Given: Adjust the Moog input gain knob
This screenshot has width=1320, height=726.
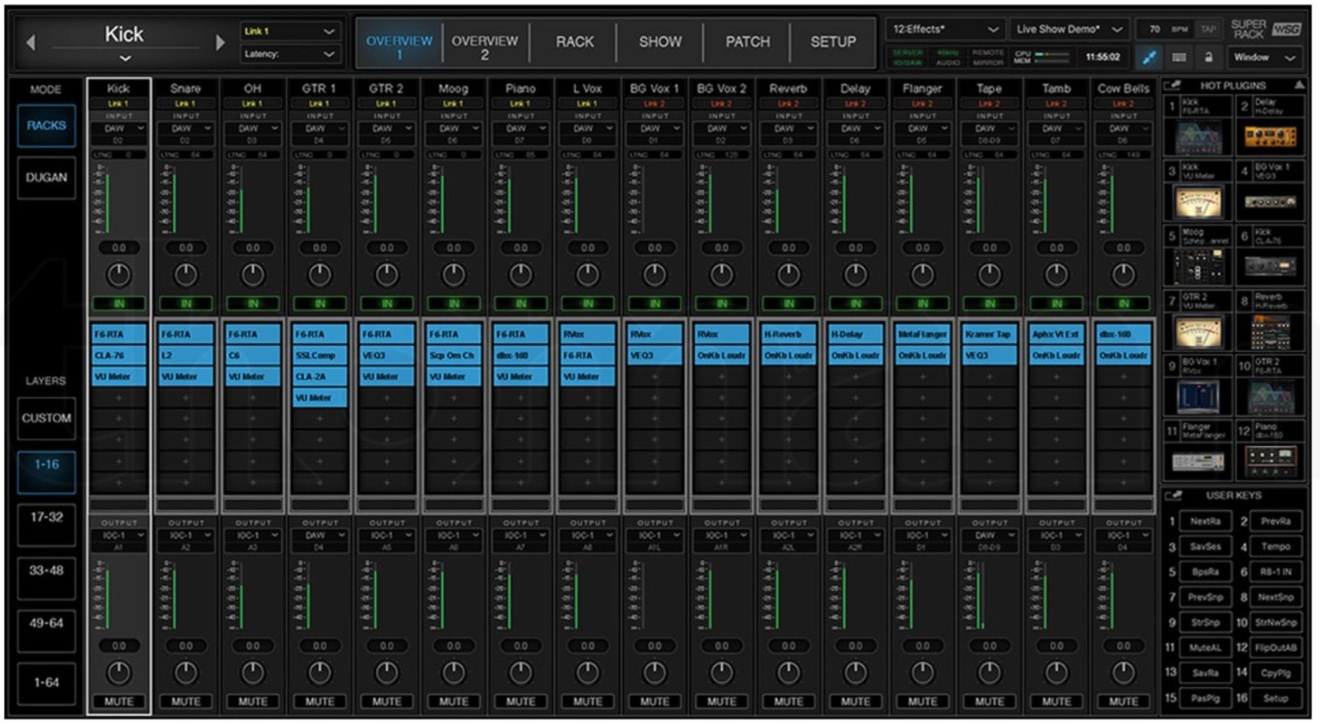Looking at the screenshot, I should pyautogui.click(x=453, y=273).
